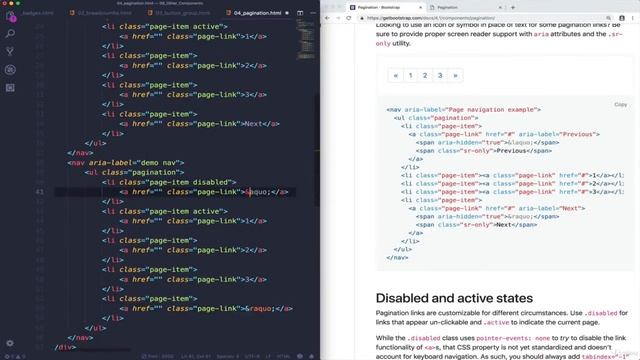Copy the pagination code example

(620, 105)
